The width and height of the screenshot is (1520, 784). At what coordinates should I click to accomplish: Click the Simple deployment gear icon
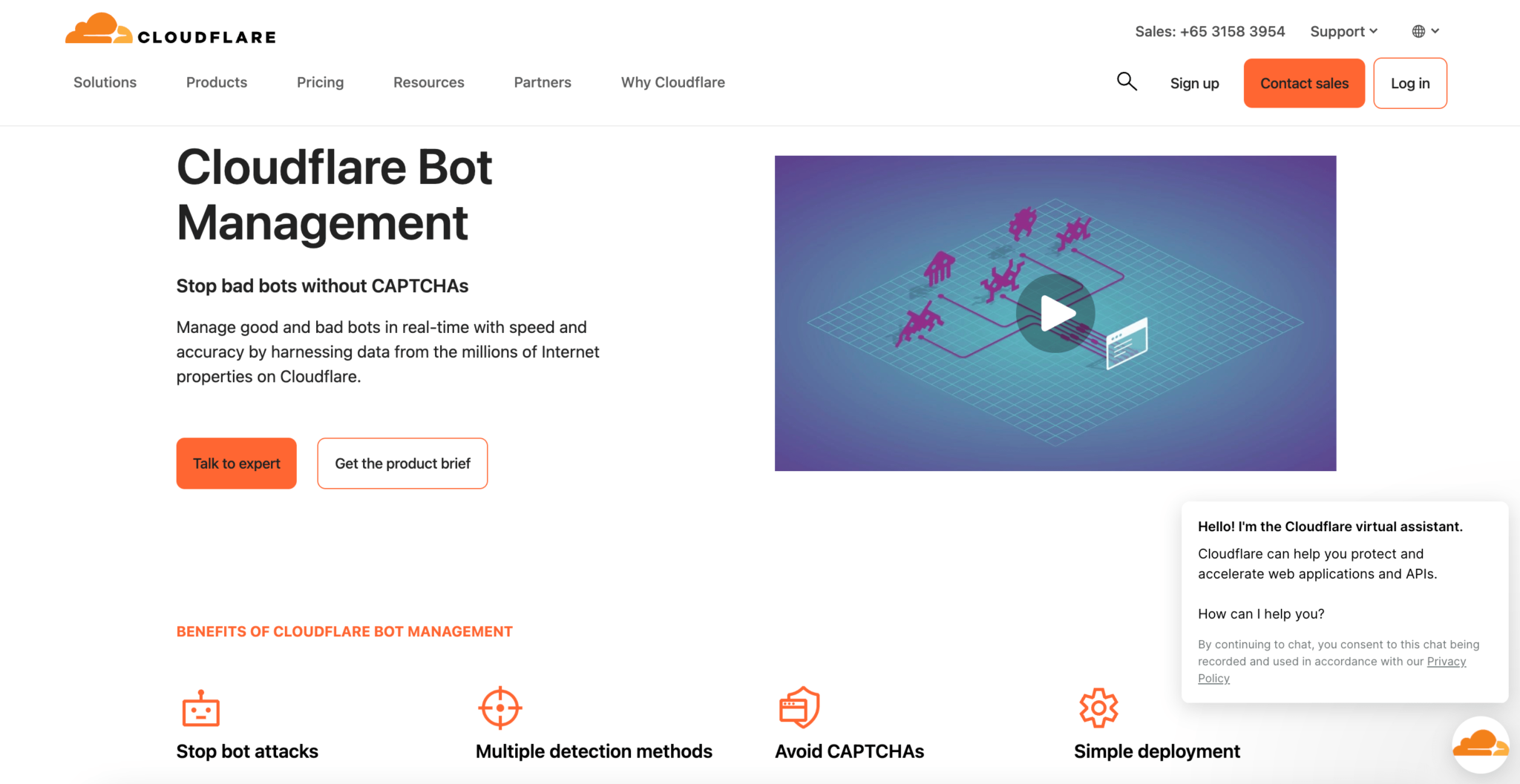click(x=1098, y=708)
